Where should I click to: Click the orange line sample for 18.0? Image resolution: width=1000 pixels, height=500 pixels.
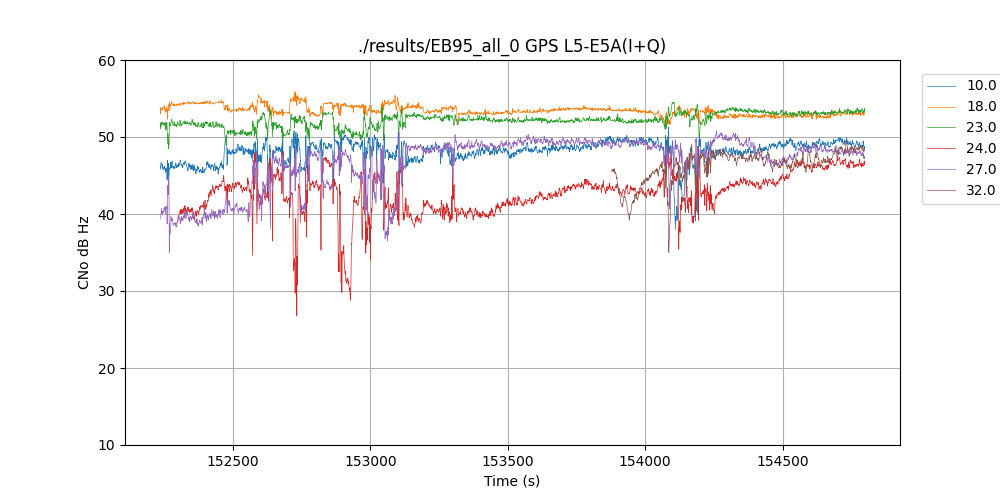pos(941,107)
